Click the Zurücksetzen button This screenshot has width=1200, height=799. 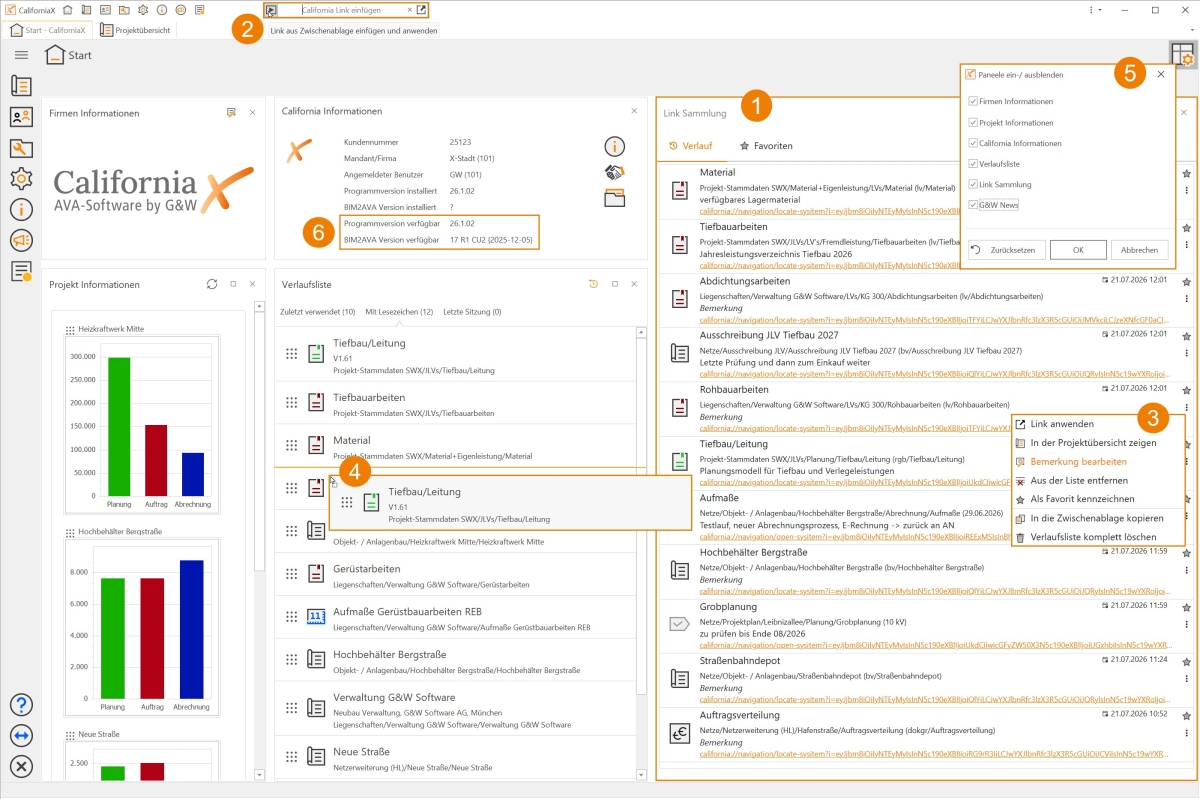pos(1007,250)
